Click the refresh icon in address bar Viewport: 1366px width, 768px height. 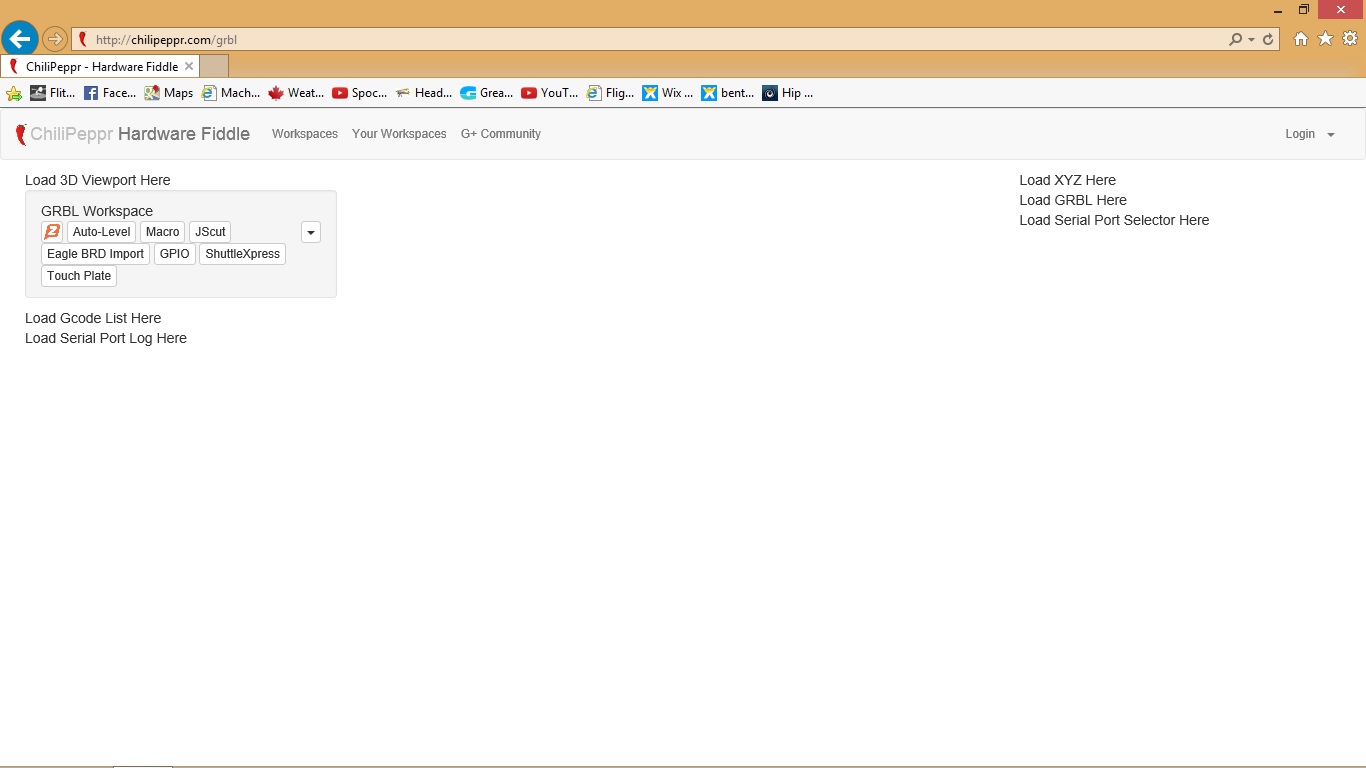tap(1268, 40)
